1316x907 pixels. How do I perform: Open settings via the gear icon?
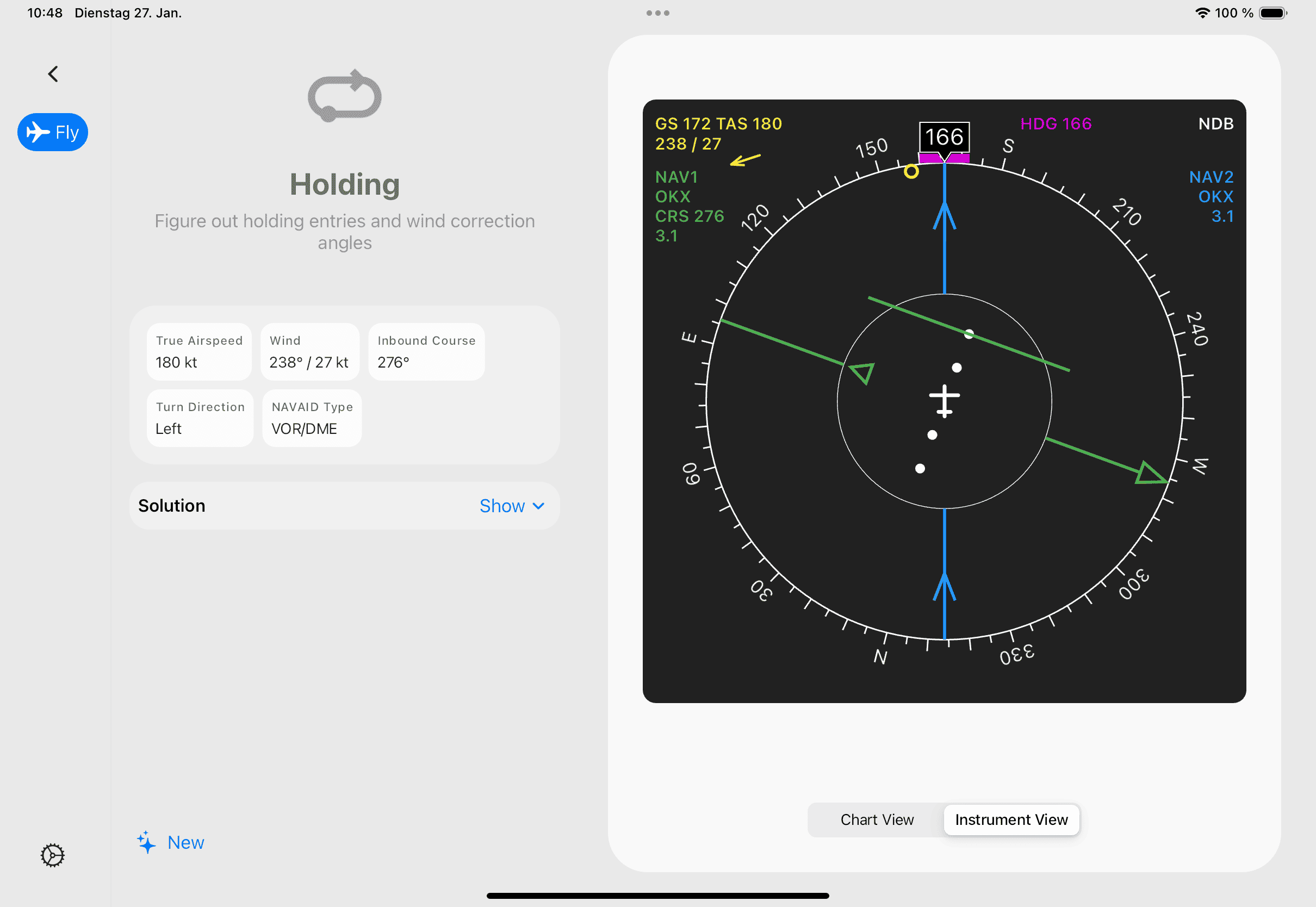[53, 855]
